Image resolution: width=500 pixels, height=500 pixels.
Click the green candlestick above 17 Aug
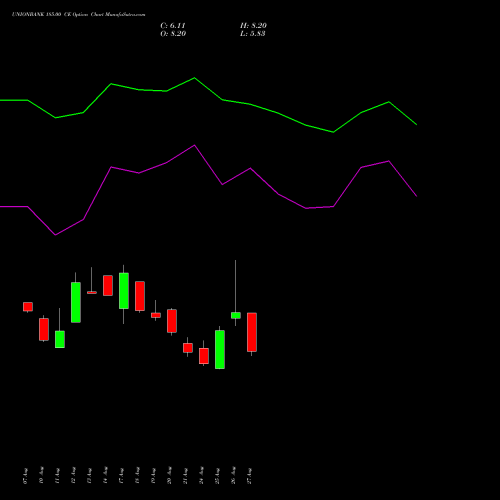pyautogui.click(x=124, y=291)
